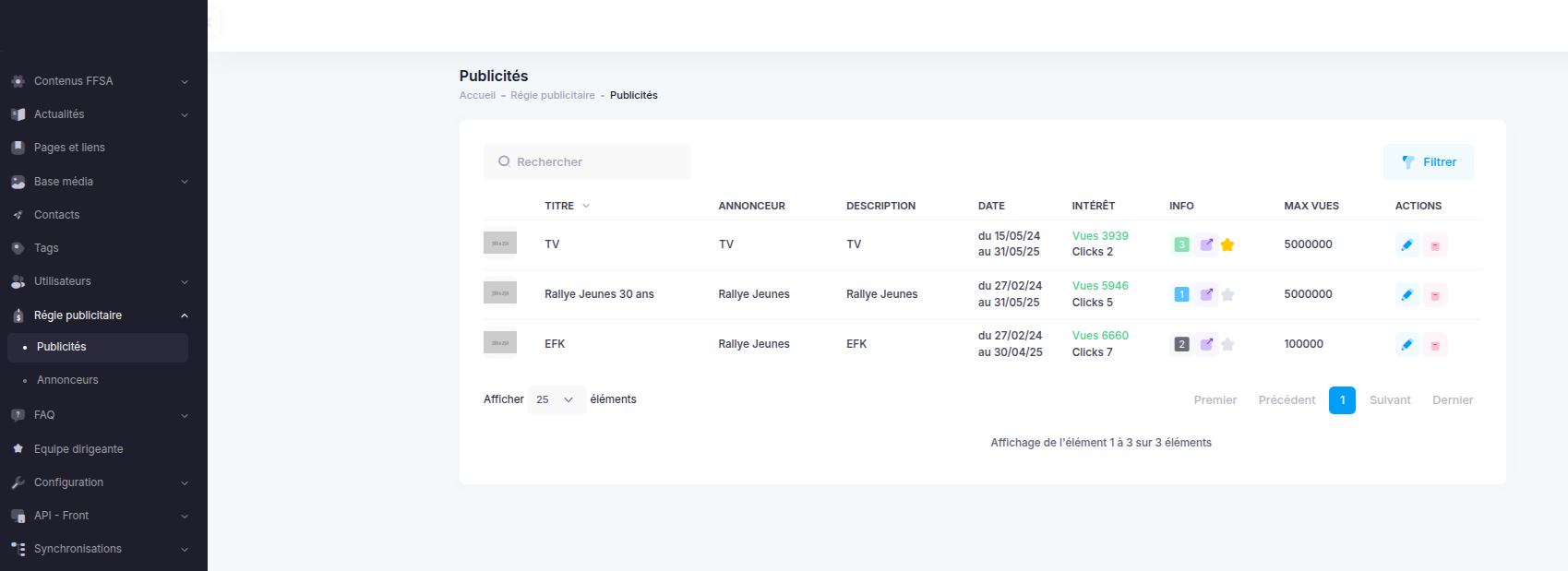Toggle favorite star for EFK row
Viewport: 1568px width, 571px height.
(1227, 344)
